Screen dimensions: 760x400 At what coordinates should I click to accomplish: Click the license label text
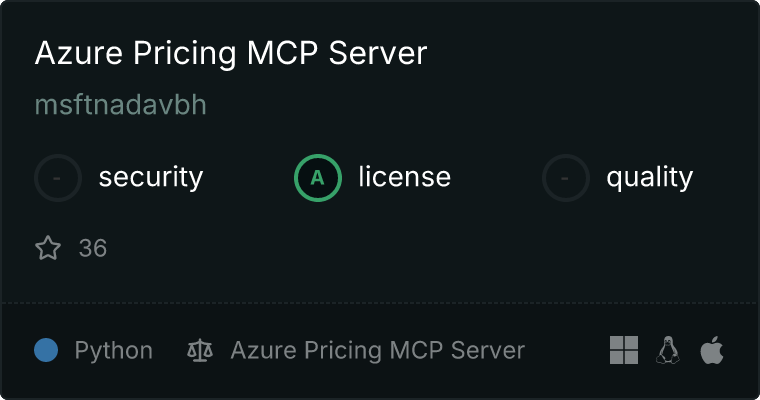405,176
